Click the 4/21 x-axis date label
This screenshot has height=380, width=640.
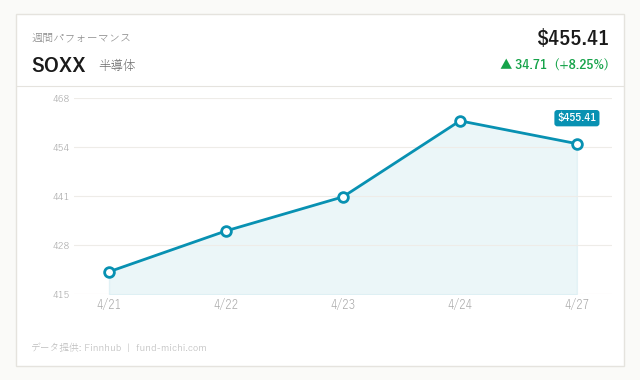[109, 304]
